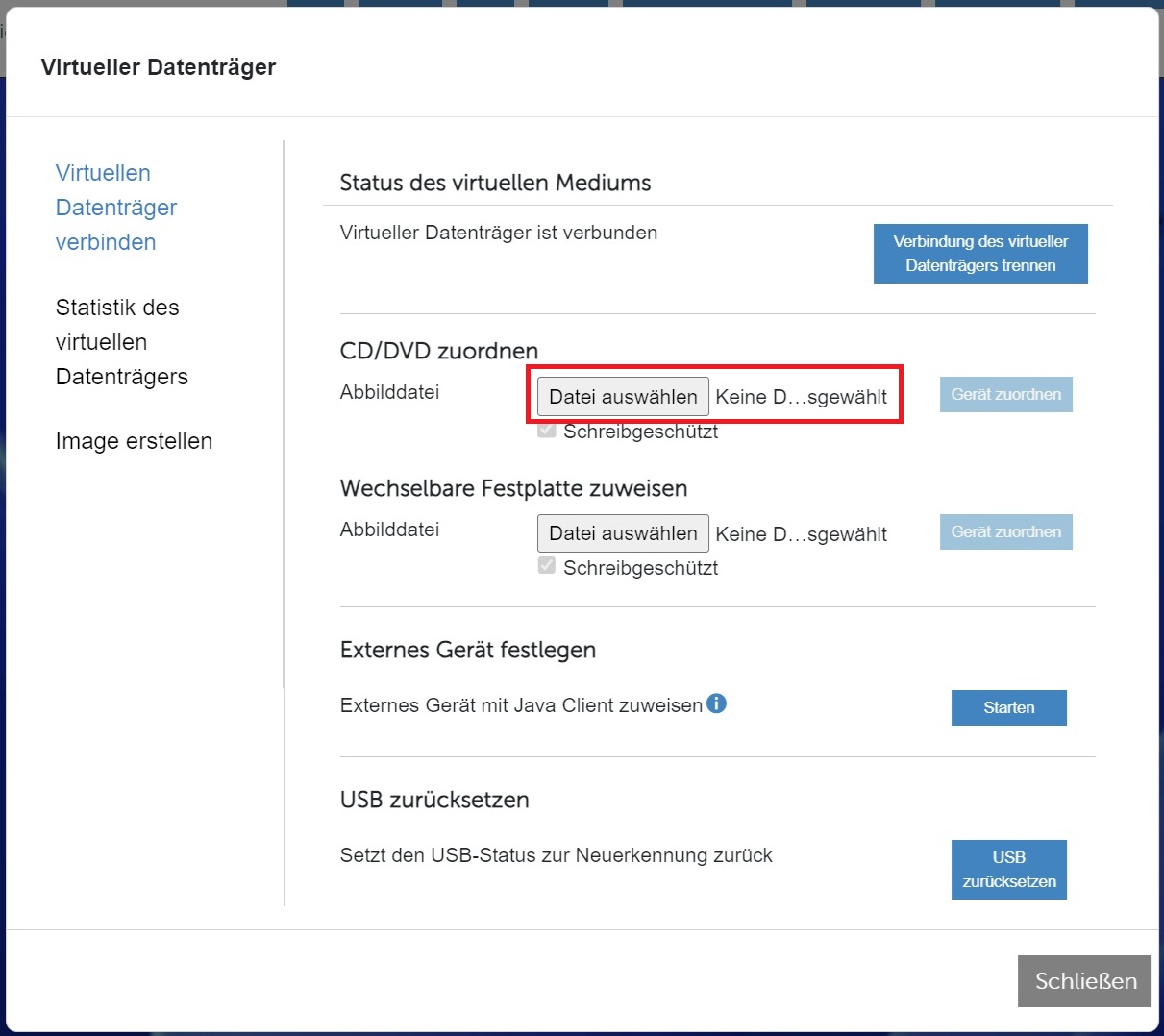Screen dimensions: 1164x1036
Task: Click Datei auswählen for the Wechselbare Festplatte
Action: [x=623, y=533]
